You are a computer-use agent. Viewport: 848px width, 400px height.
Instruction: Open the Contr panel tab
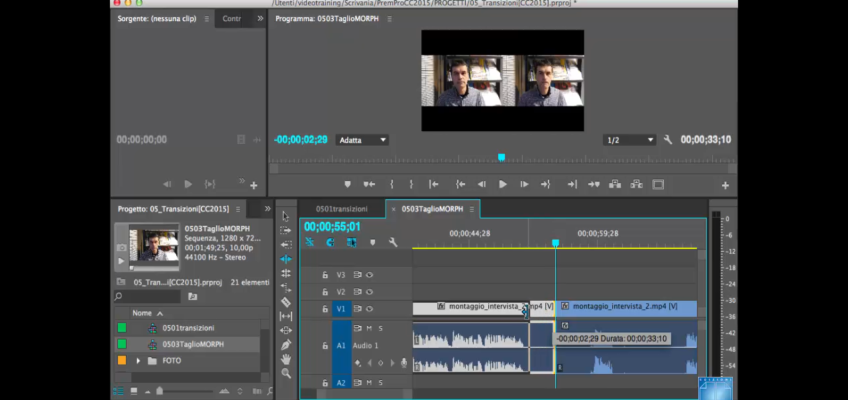pos(231,18)
